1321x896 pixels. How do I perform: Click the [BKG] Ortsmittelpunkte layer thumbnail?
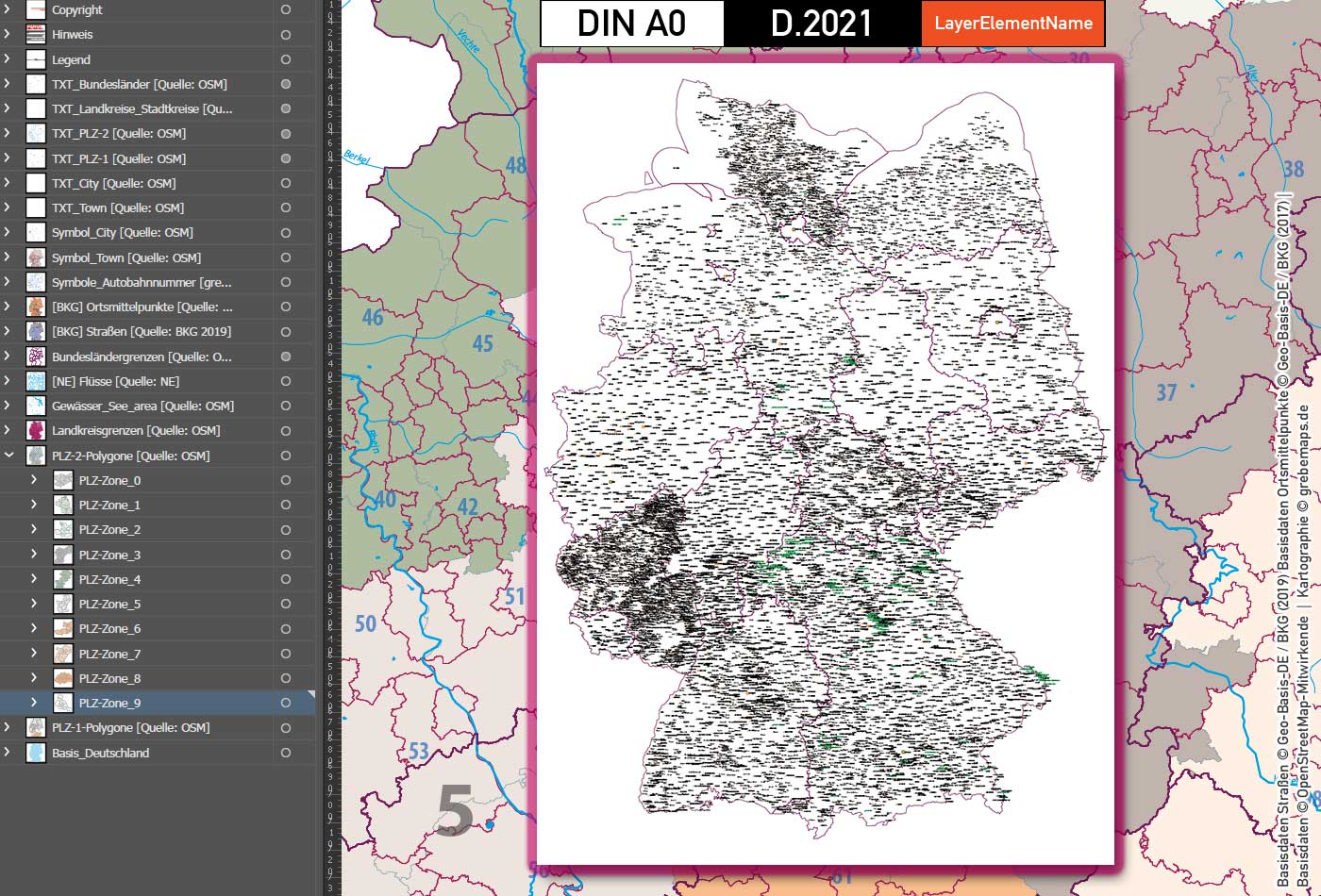(34, 307)
